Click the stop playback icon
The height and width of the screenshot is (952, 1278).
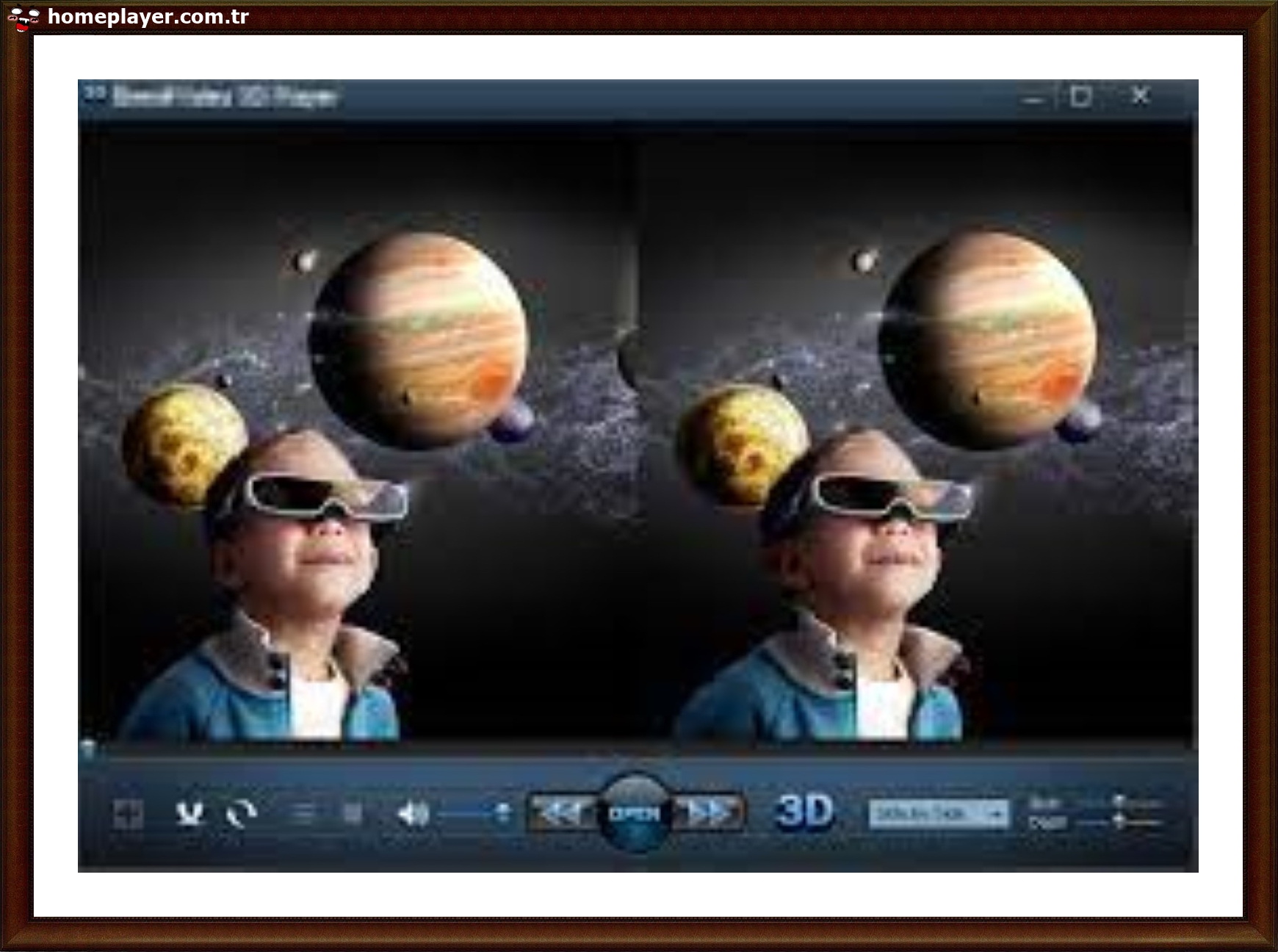click(353, 812)
